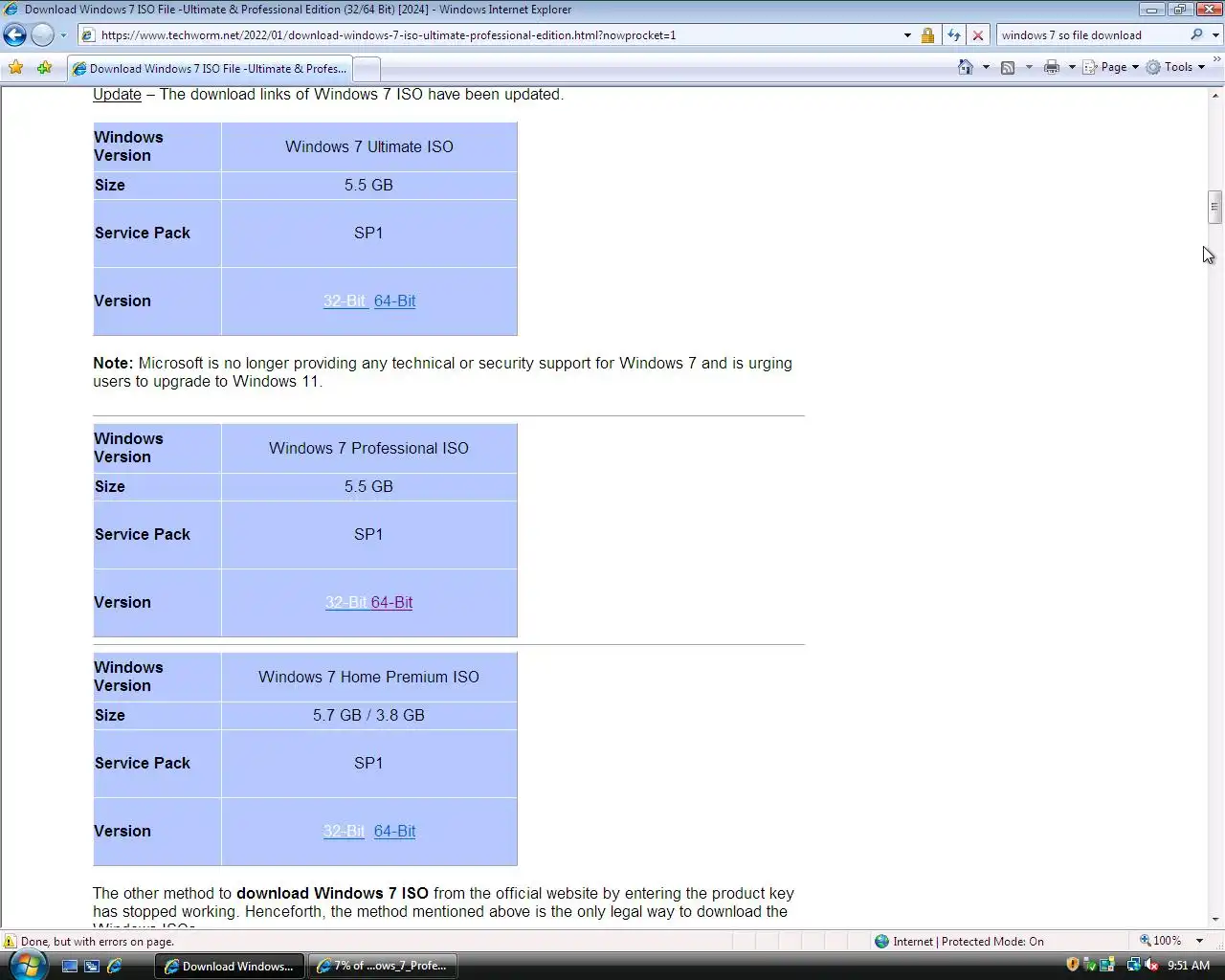1225x980 pixels.
Task: Click the 64-Bit link for Professional ISO
Action: [391, 602]
